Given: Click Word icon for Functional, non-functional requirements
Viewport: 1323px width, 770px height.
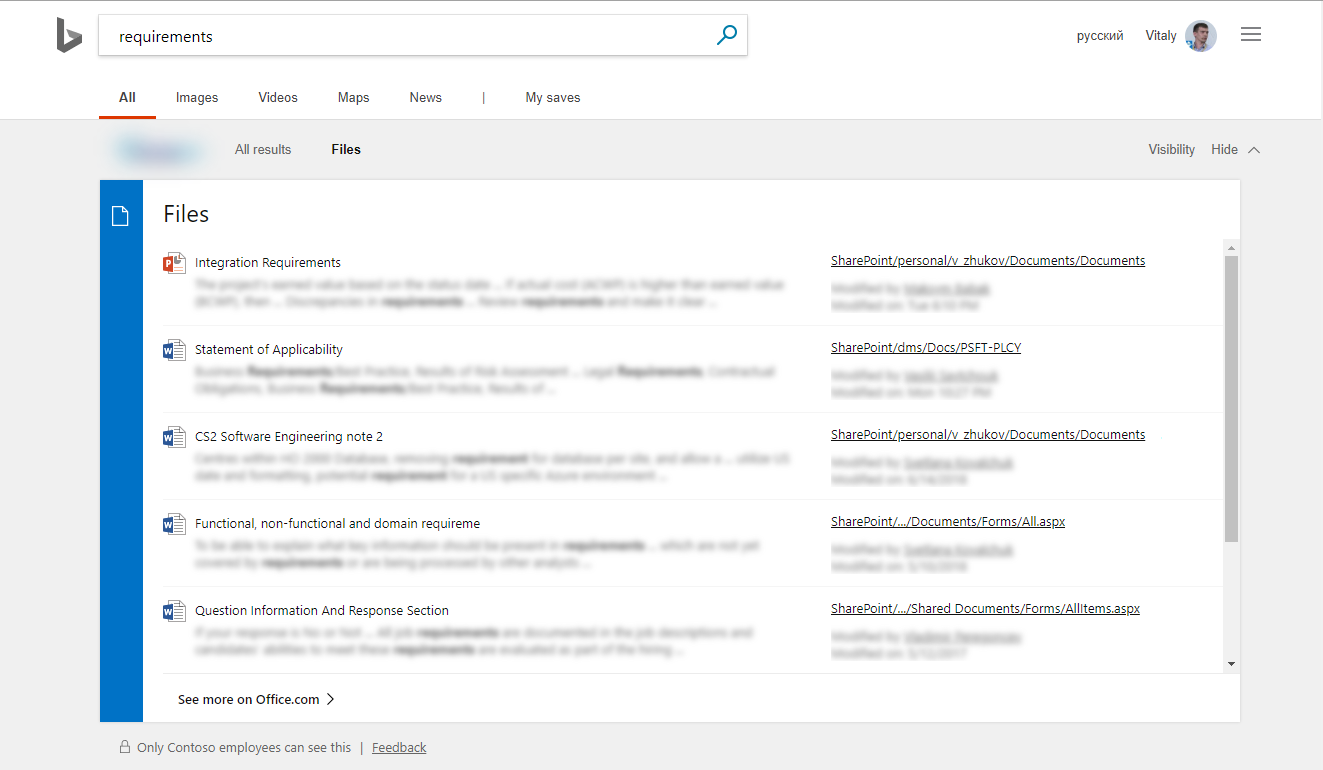Looking at the screenshot, I should (174, 524).
